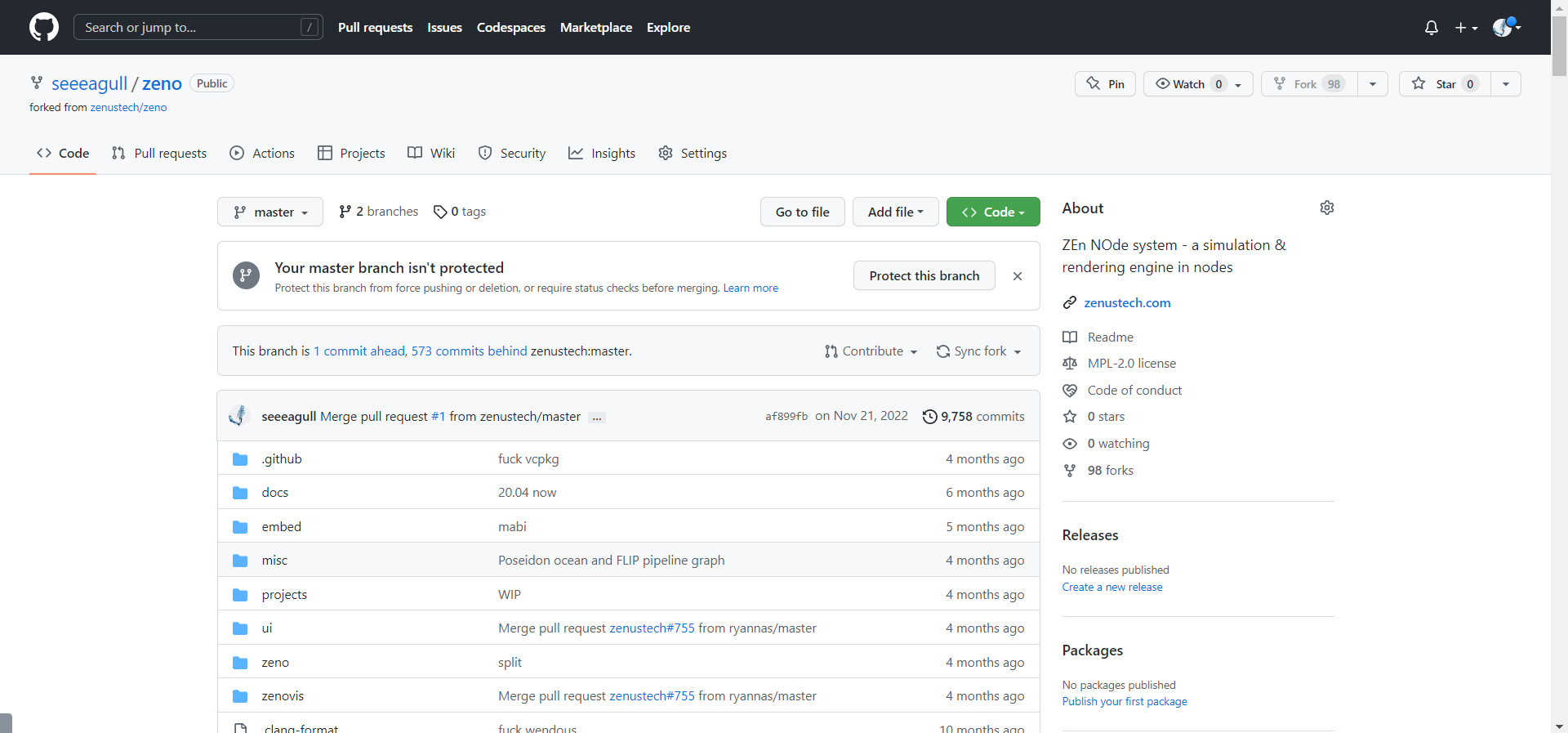Image resolution: width=1568 pixels, height=733 pixels.
Task: View the 2 branches
Action: click(378, 212)
